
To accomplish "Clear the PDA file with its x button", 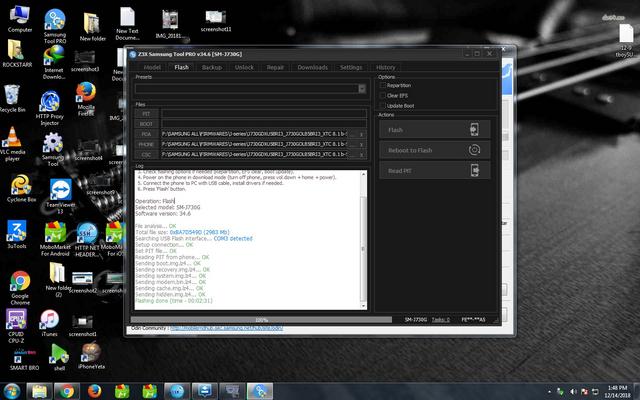I will 361,134.
